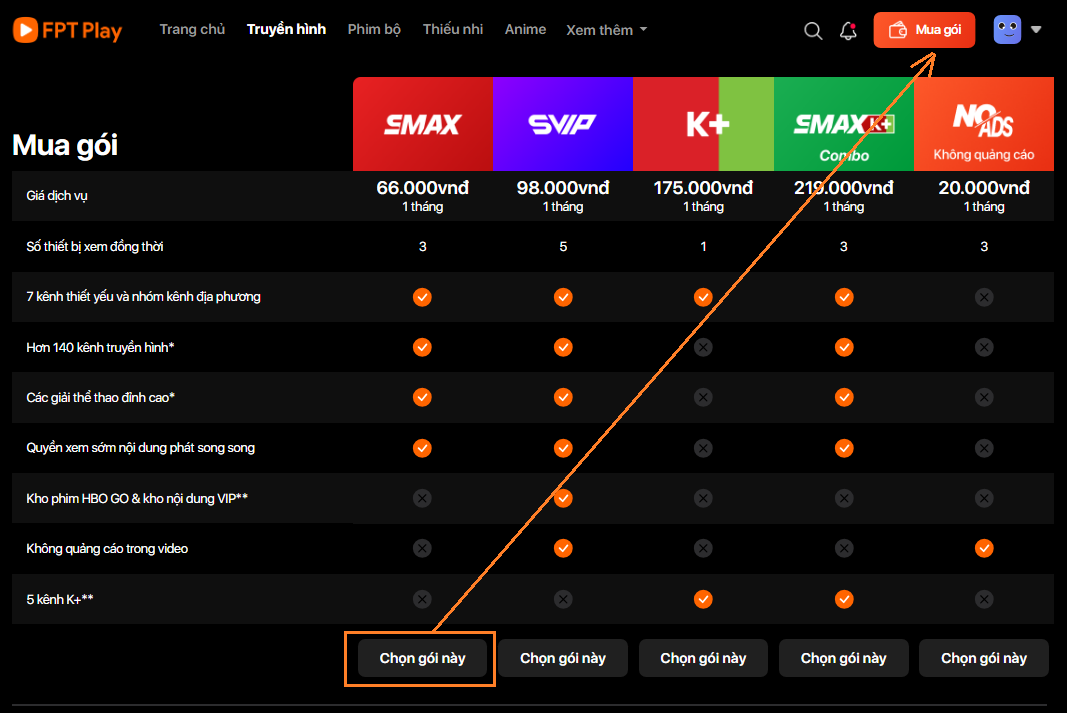The height and width of the screenshot is (713, 1067).
Task: Click SVIP cross for 5 kênh K+
Action: click(x=563, y=599)
